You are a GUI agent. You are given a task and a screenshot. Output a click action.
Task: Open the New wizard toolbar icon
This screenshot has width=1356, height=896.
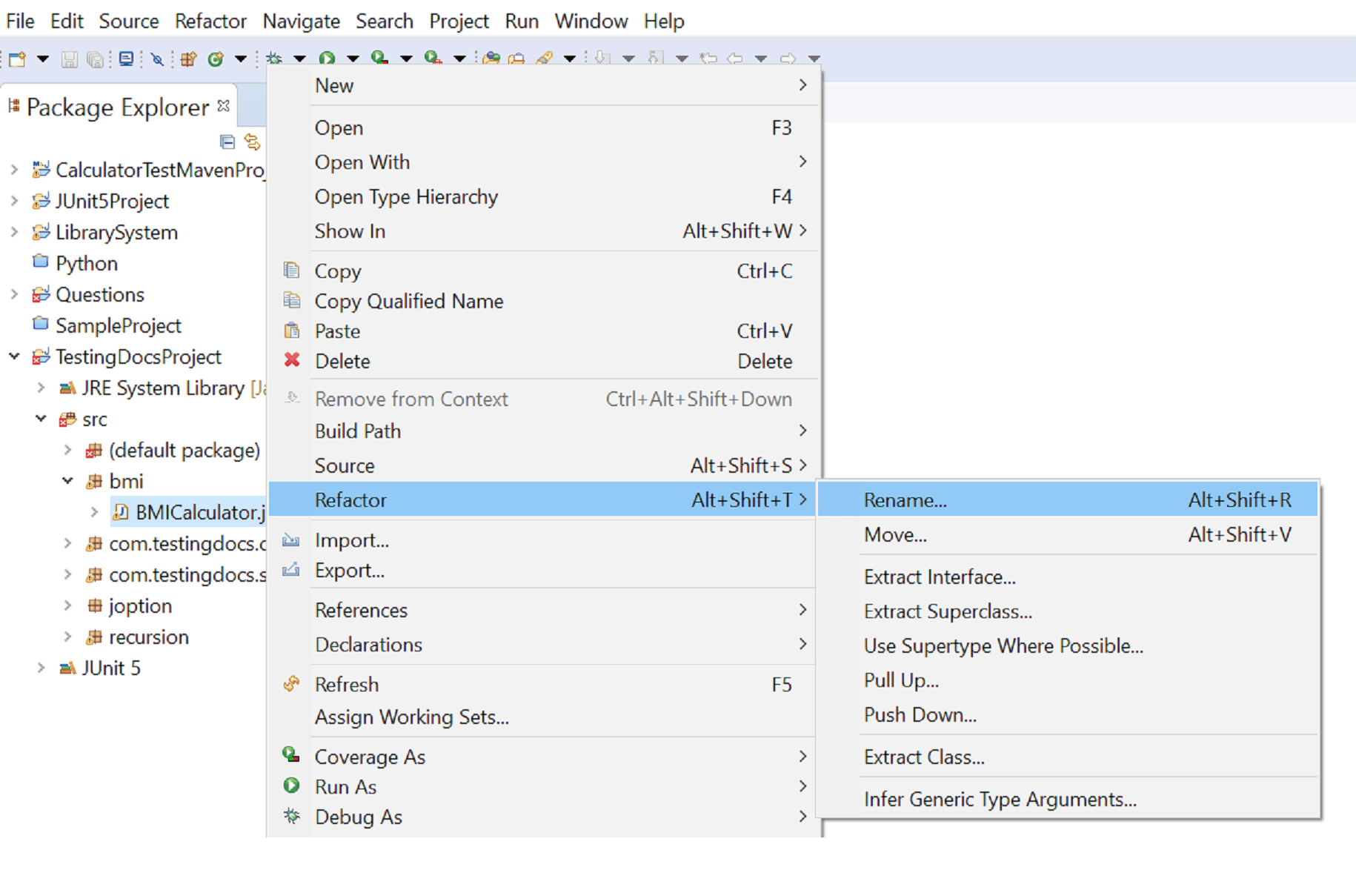(x=17, y=59)
